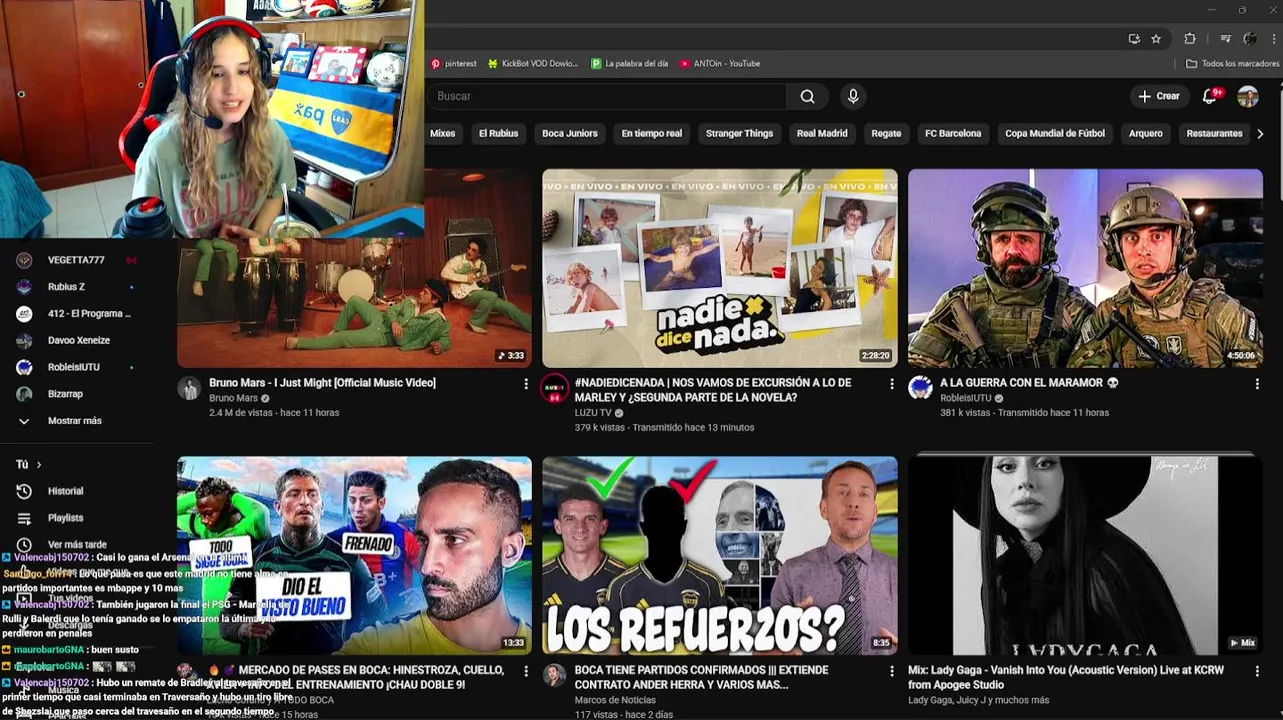Play LOS REFUERZOS? video thumbnail
The image size is (1283, 720).
720,555
